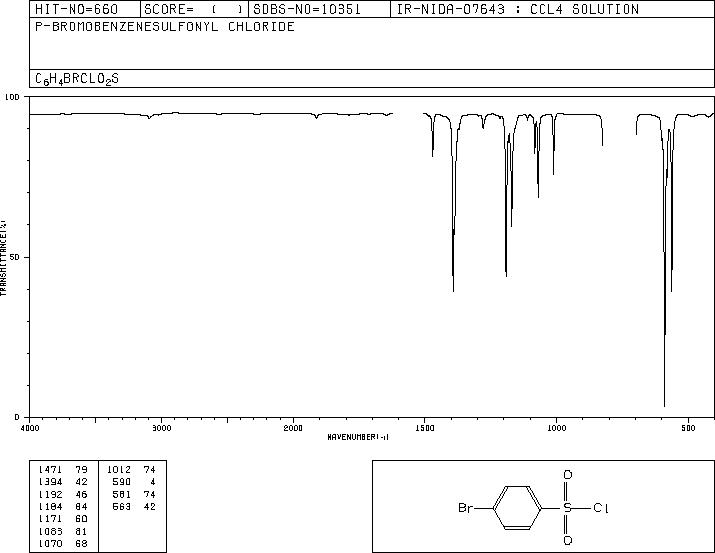Click the Br atom in the structure
Image resolution: width=715 pixels, height=553 pixels.
point(466,507)
